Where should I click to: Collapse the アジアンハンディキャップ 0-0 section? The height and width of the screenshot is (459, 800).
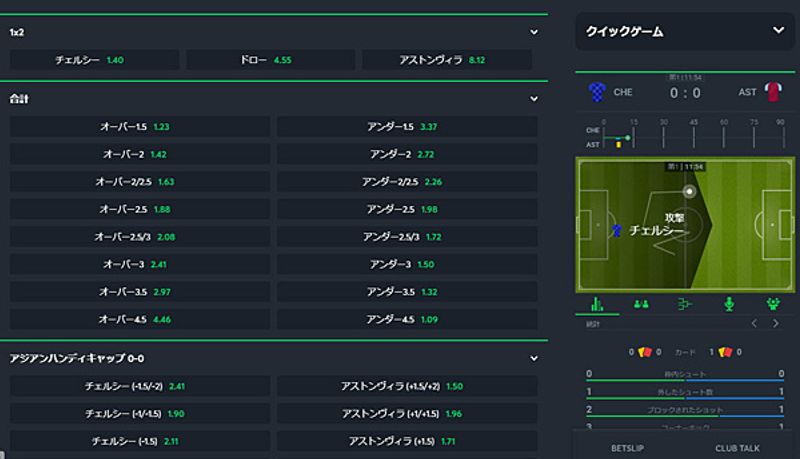coord(534,358)
